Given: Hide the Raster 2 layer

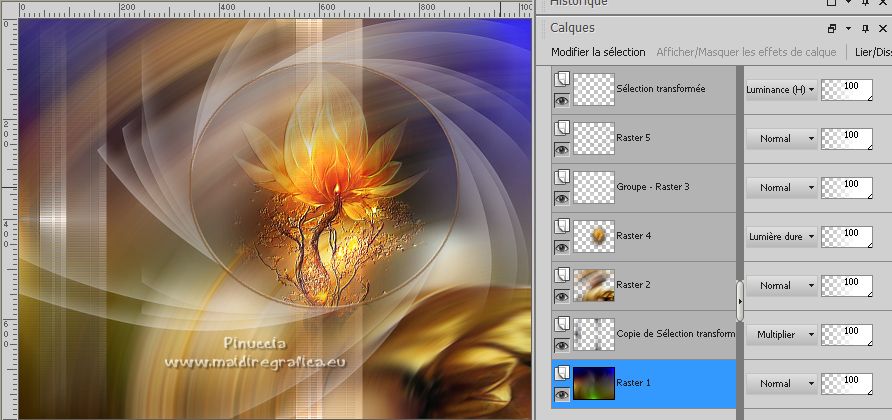Looking at the screenshot, I should click(x=562, y=297).
